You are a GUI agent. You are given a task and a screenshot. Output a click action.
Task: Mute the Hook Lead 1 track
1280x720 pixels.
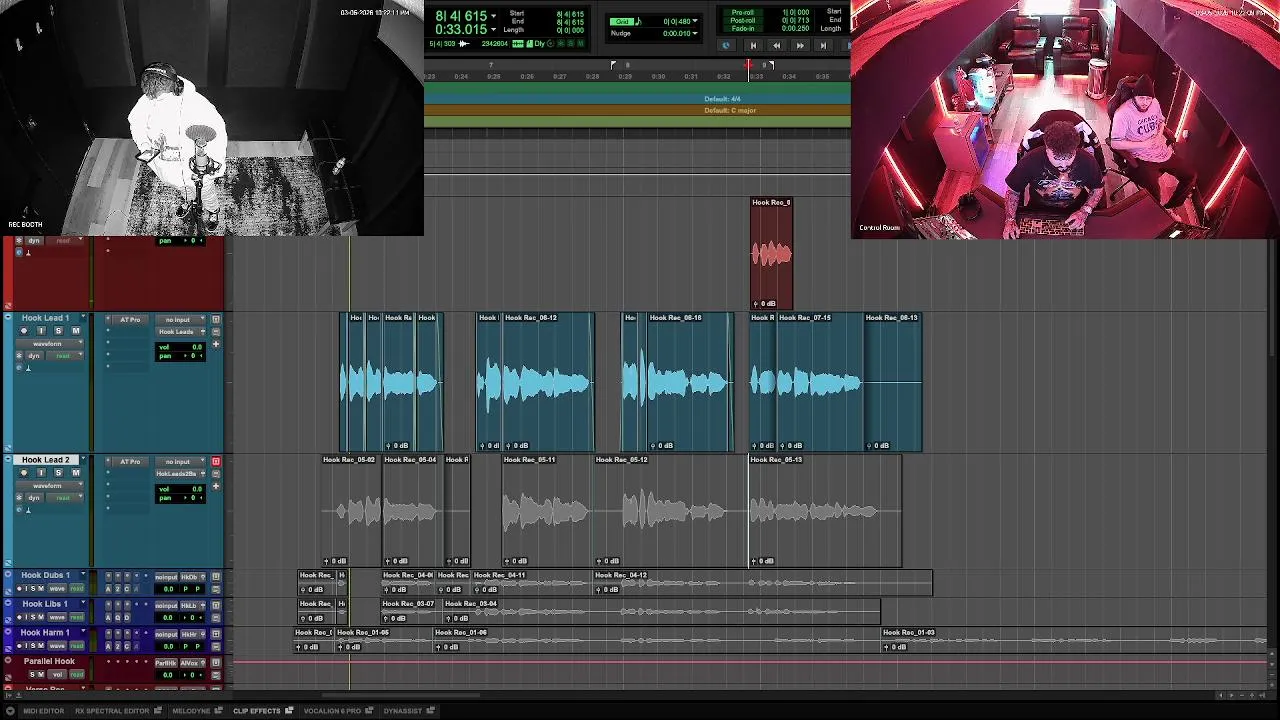coord(75,331)
